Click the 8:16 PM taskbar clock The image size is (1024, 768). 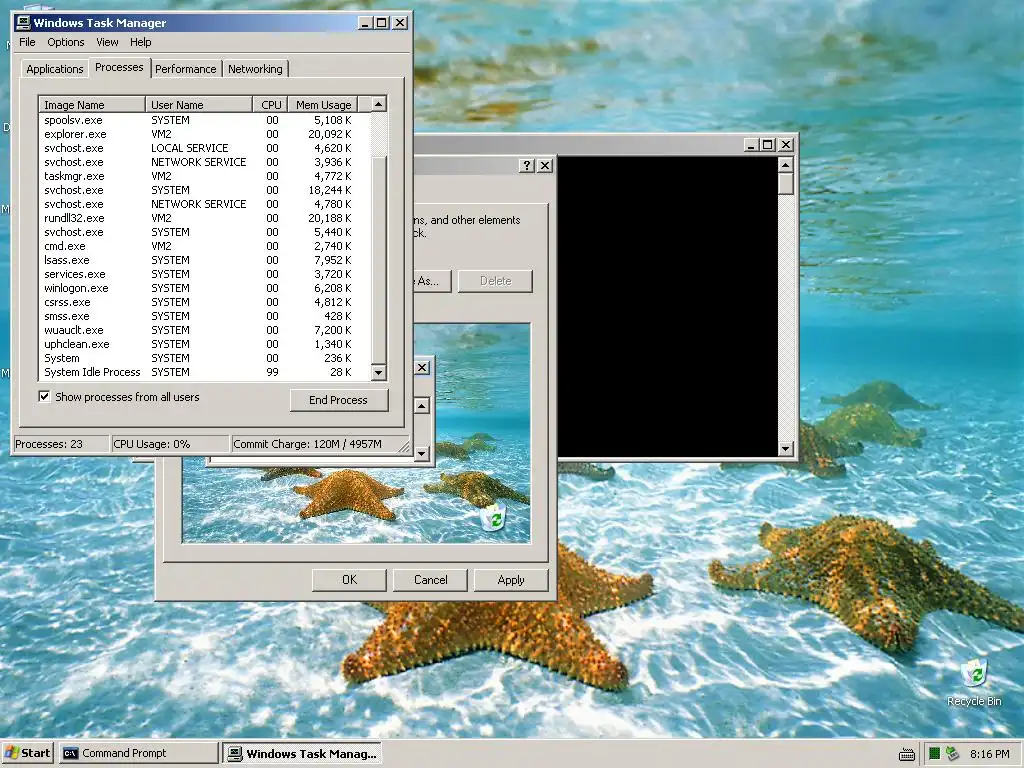point(989,754)
